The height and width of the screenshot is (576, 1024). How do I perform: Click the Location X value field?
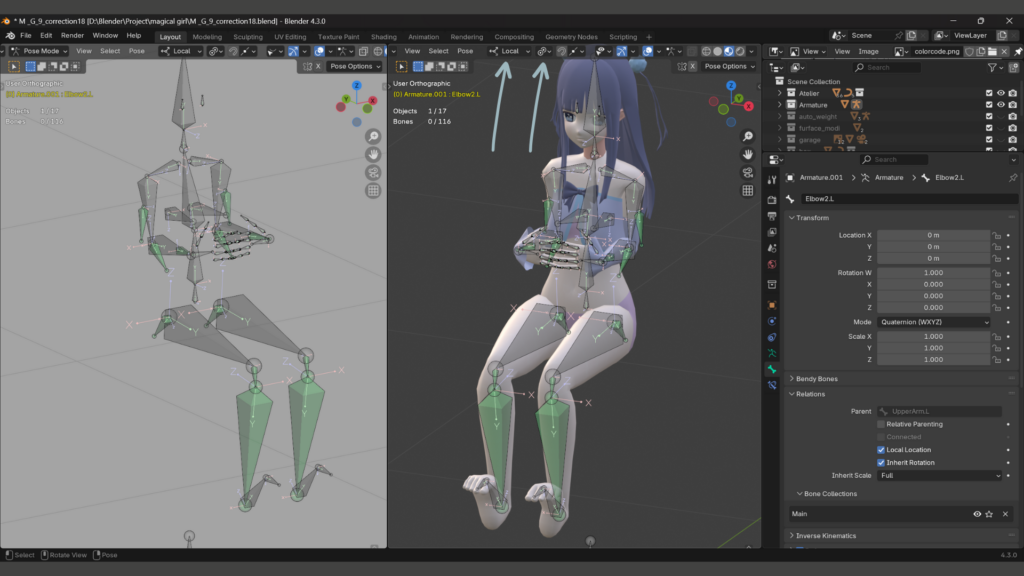932,235
